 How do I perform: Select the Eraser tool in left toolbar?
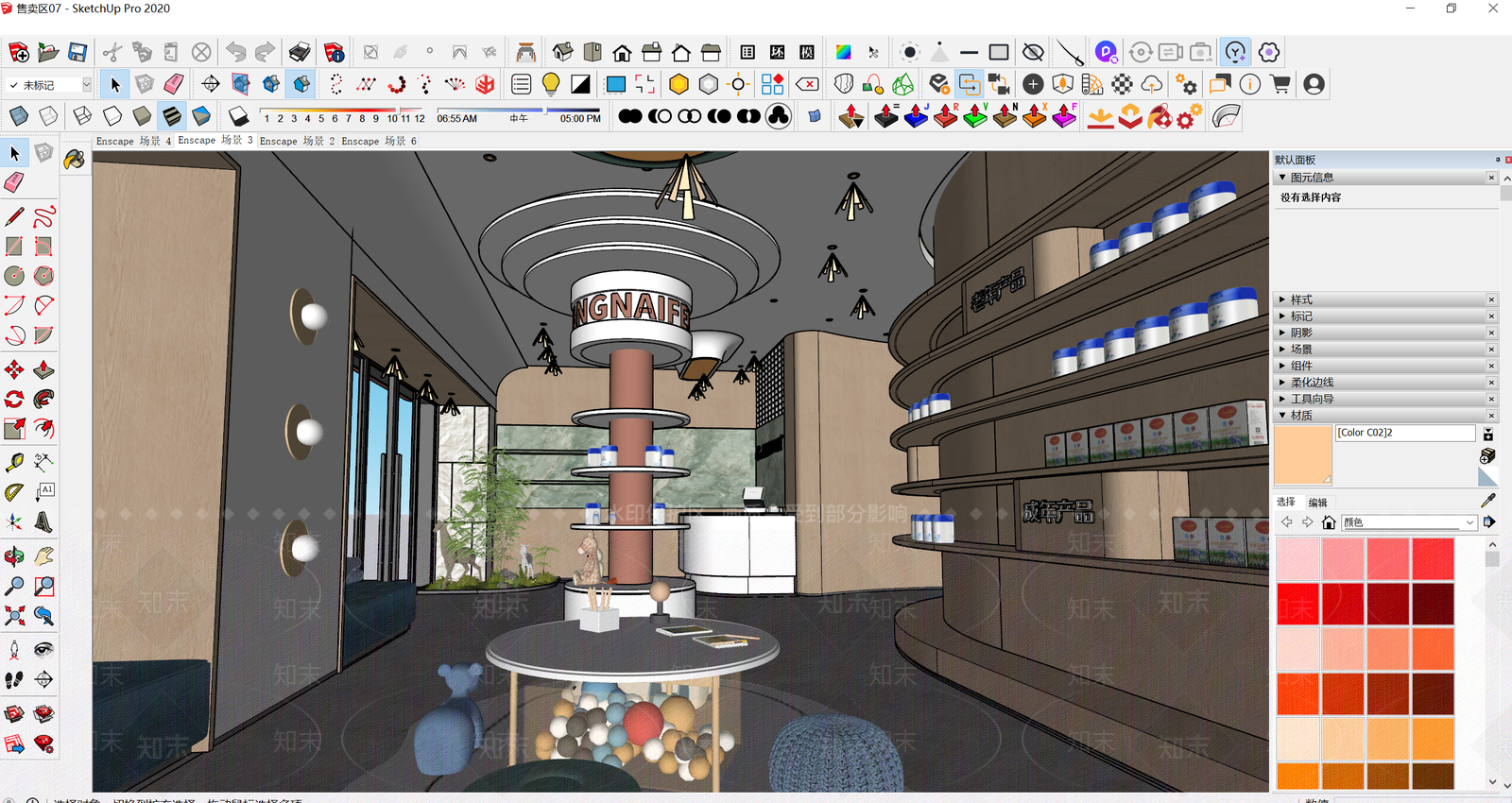[x=14, y=183]
